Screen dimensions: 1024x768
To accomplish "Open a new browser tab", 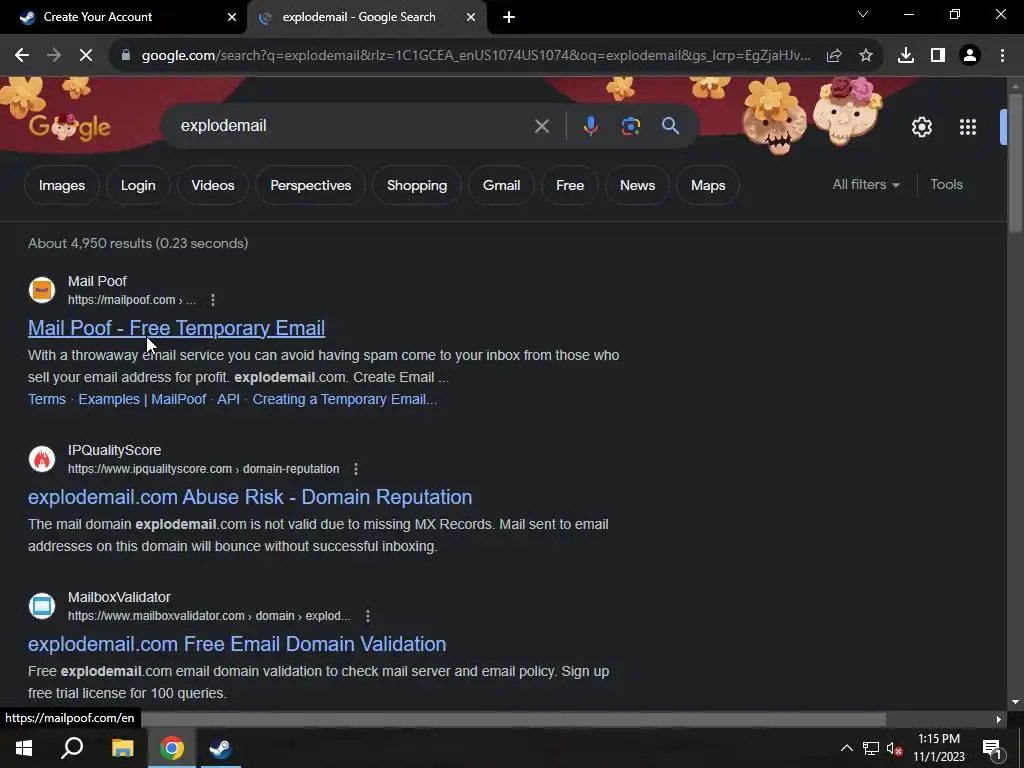I will (509, 17).
